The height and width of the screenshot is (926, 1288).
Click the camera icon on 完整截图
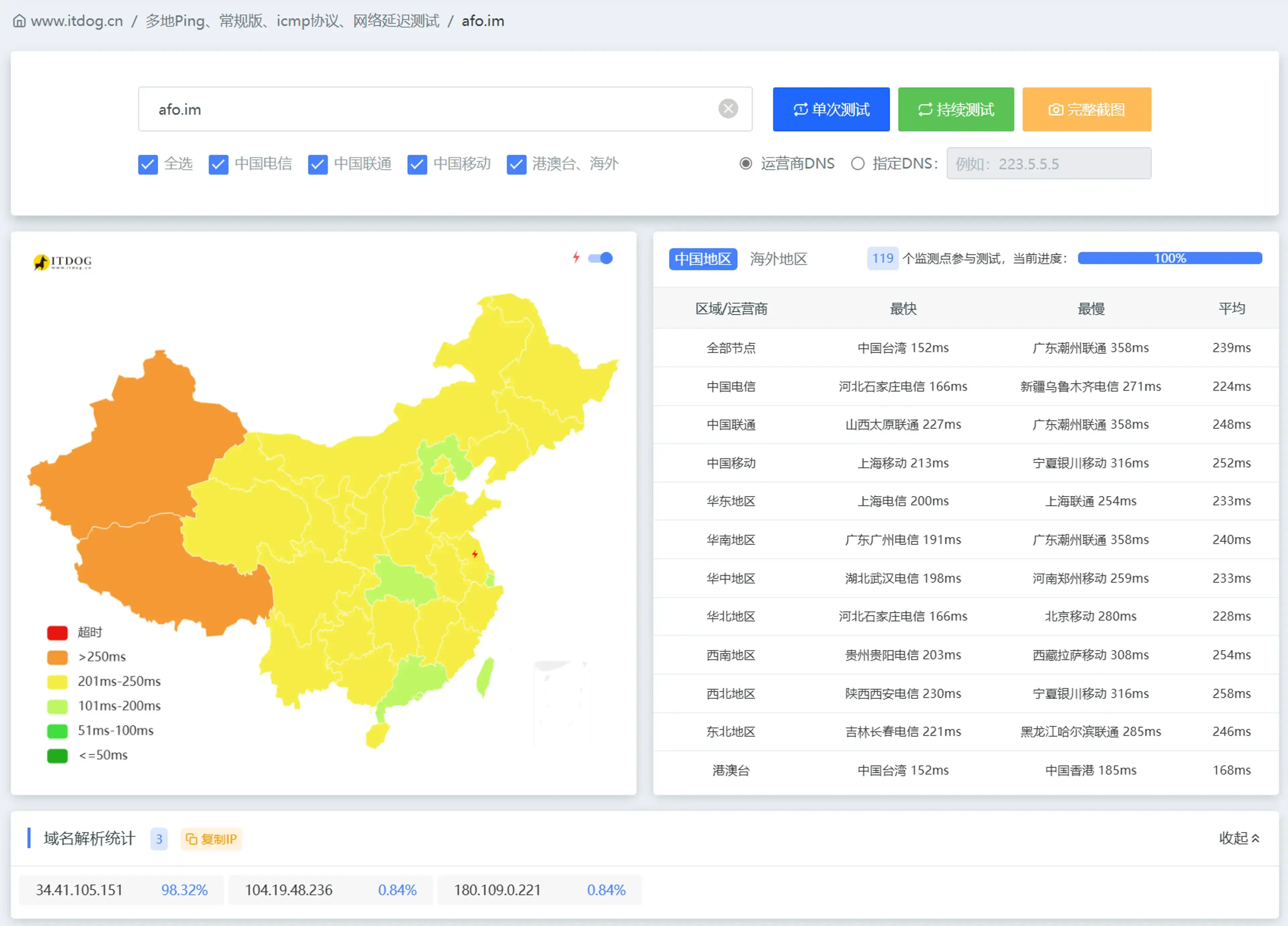tap(1055, 110)
